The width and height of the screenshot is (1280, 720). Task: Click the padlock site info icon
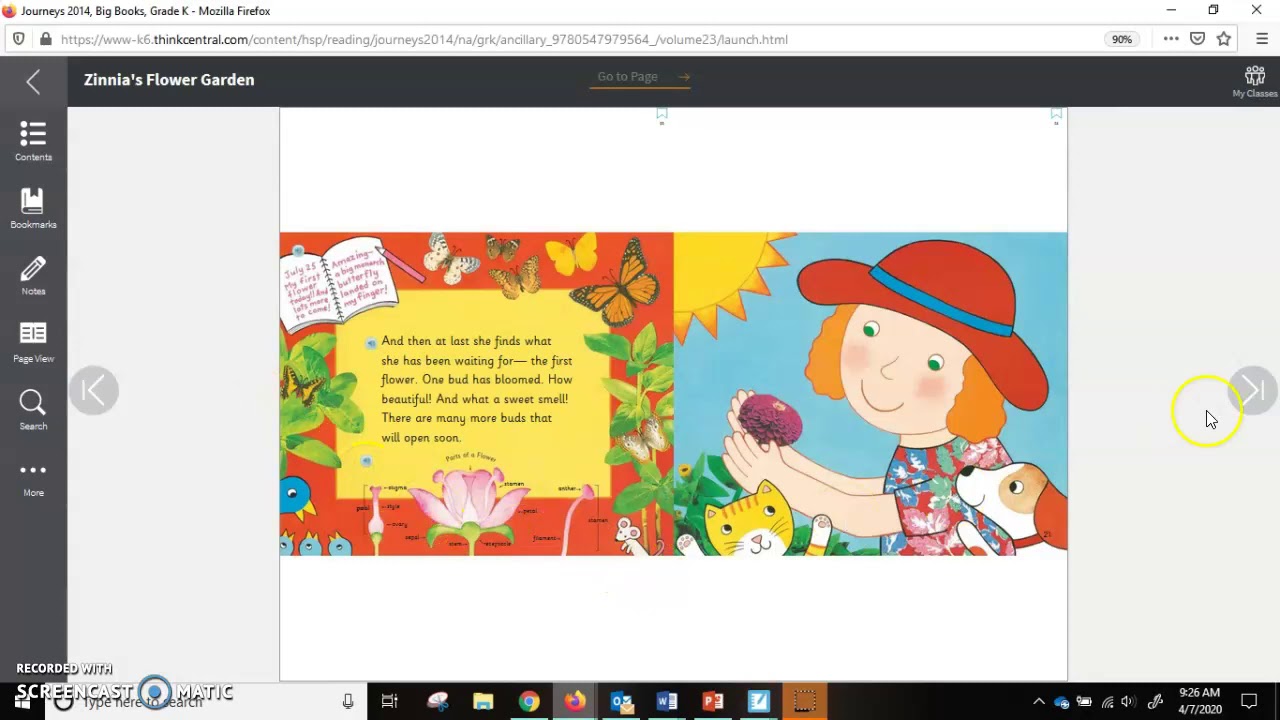pyautogui.click(x=45, y=39)
